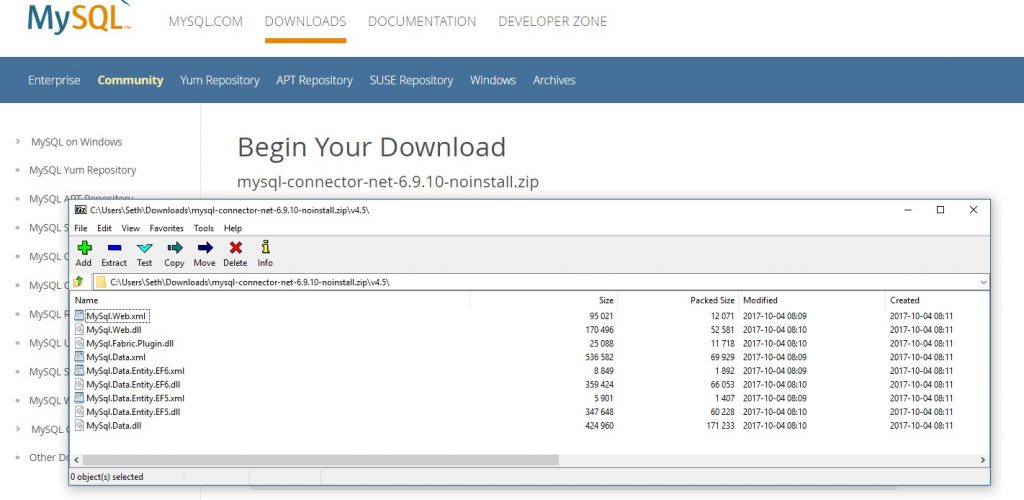The width and height of the screenshot is (1024, 500).
Task: Open the Windows tab on webpage
Action: click(x=493, y=80)
